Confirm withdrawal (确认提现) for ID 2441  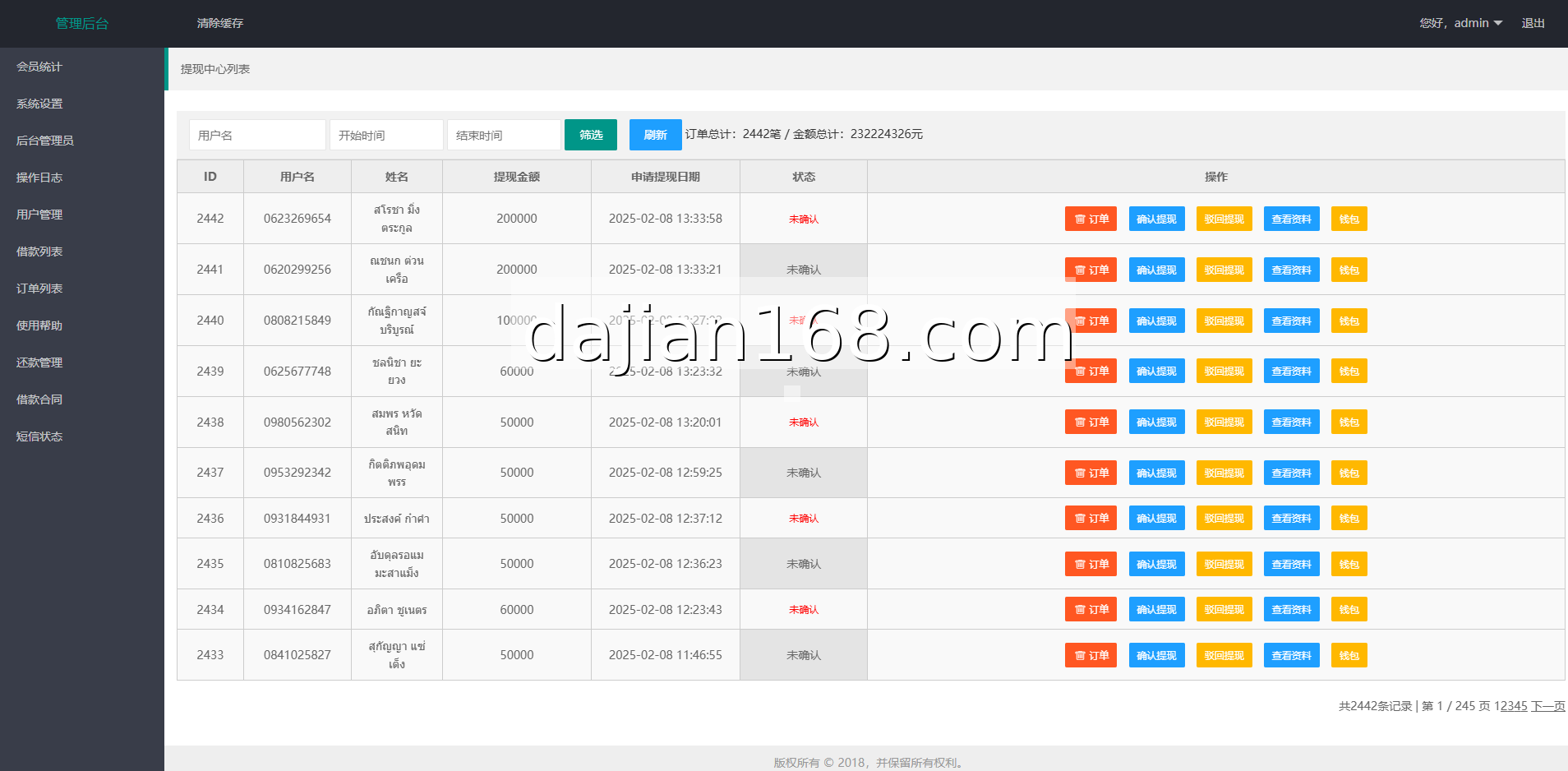[1156, 270]
